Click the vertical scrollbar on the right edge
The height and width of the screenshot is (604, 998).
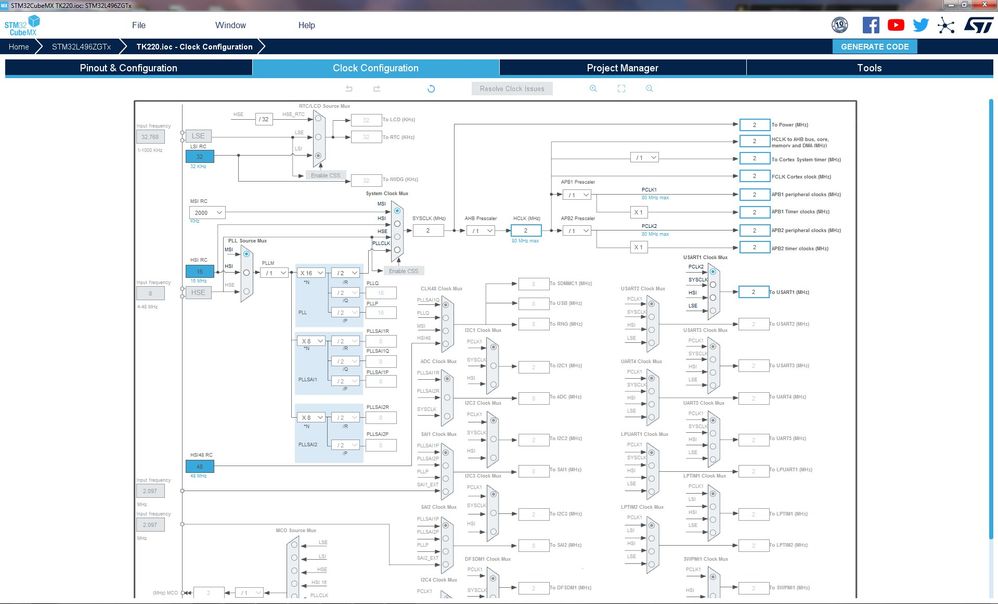tap(991, 318)
